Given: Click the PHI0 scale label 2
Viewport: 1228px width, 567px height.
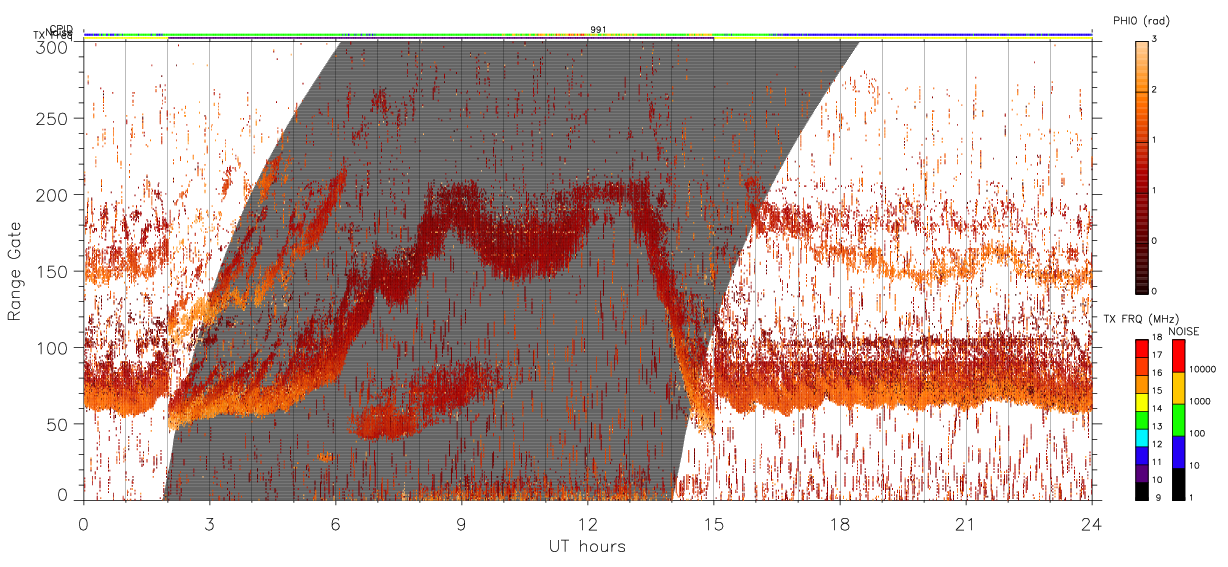Looking at the screenshot, I should pyautogui.click(x=1156, y=90).
